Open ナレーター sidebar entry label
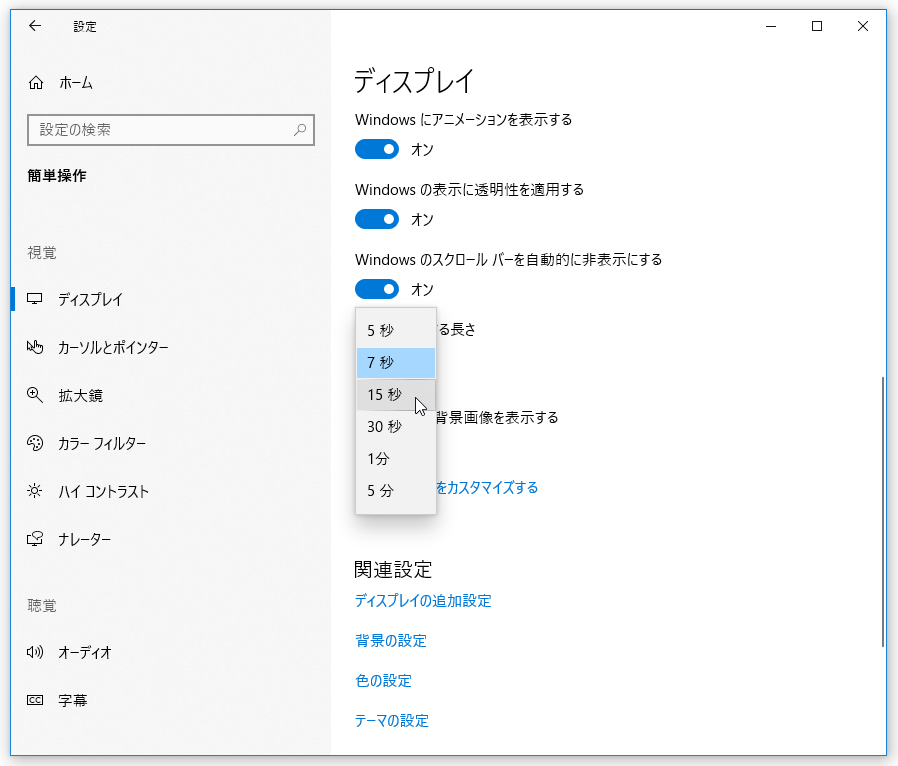This screenshot has width=898, height=766. pos(85,540)
